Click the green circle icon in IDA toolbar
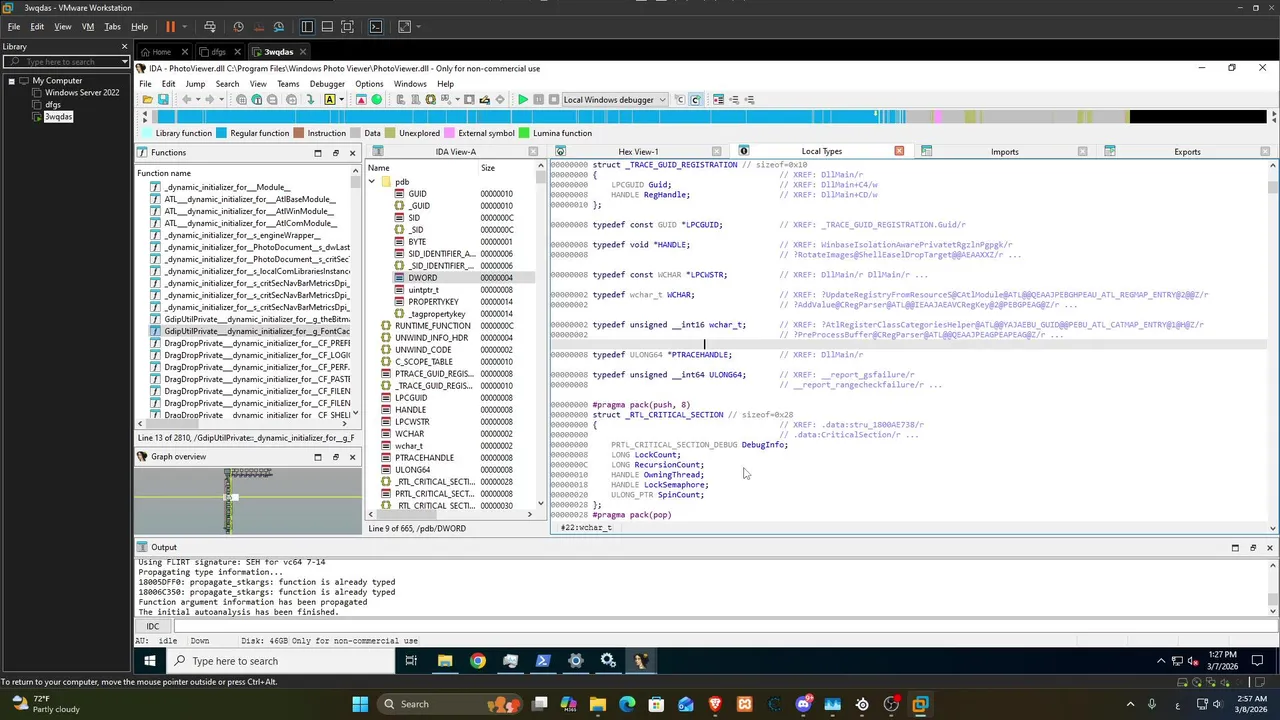The image size is (1280, 720). pyautogui.click(x=376, y=100)
